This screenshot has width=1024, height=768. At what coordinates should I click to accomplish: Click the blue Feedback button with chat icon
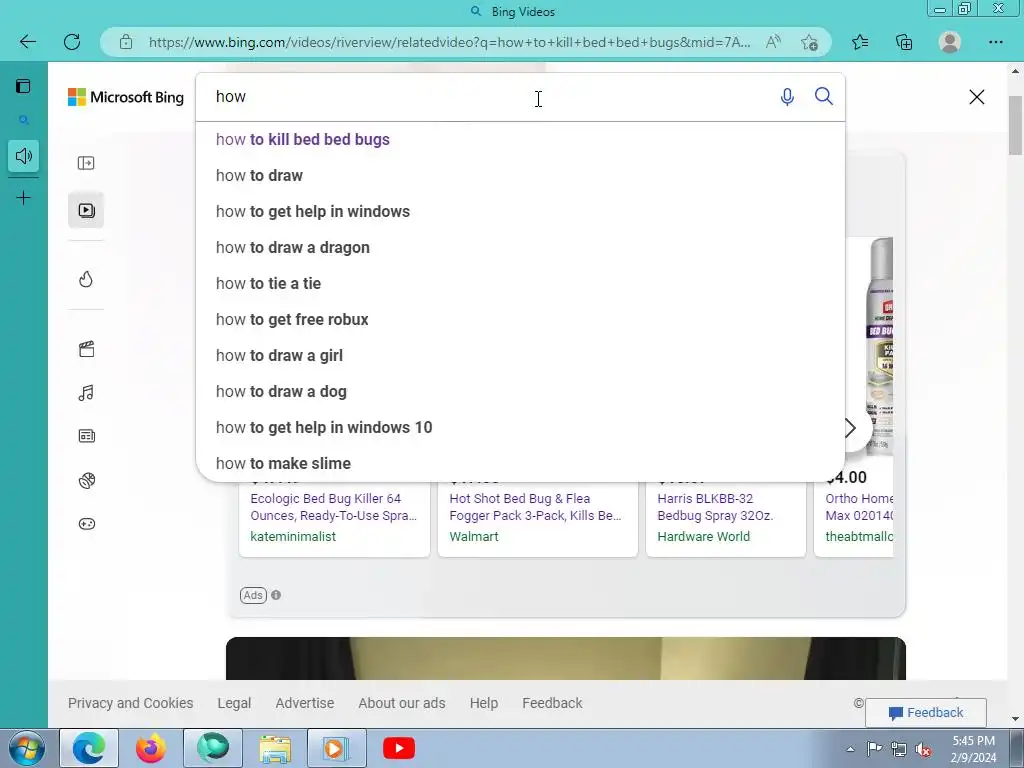point(925,712)
